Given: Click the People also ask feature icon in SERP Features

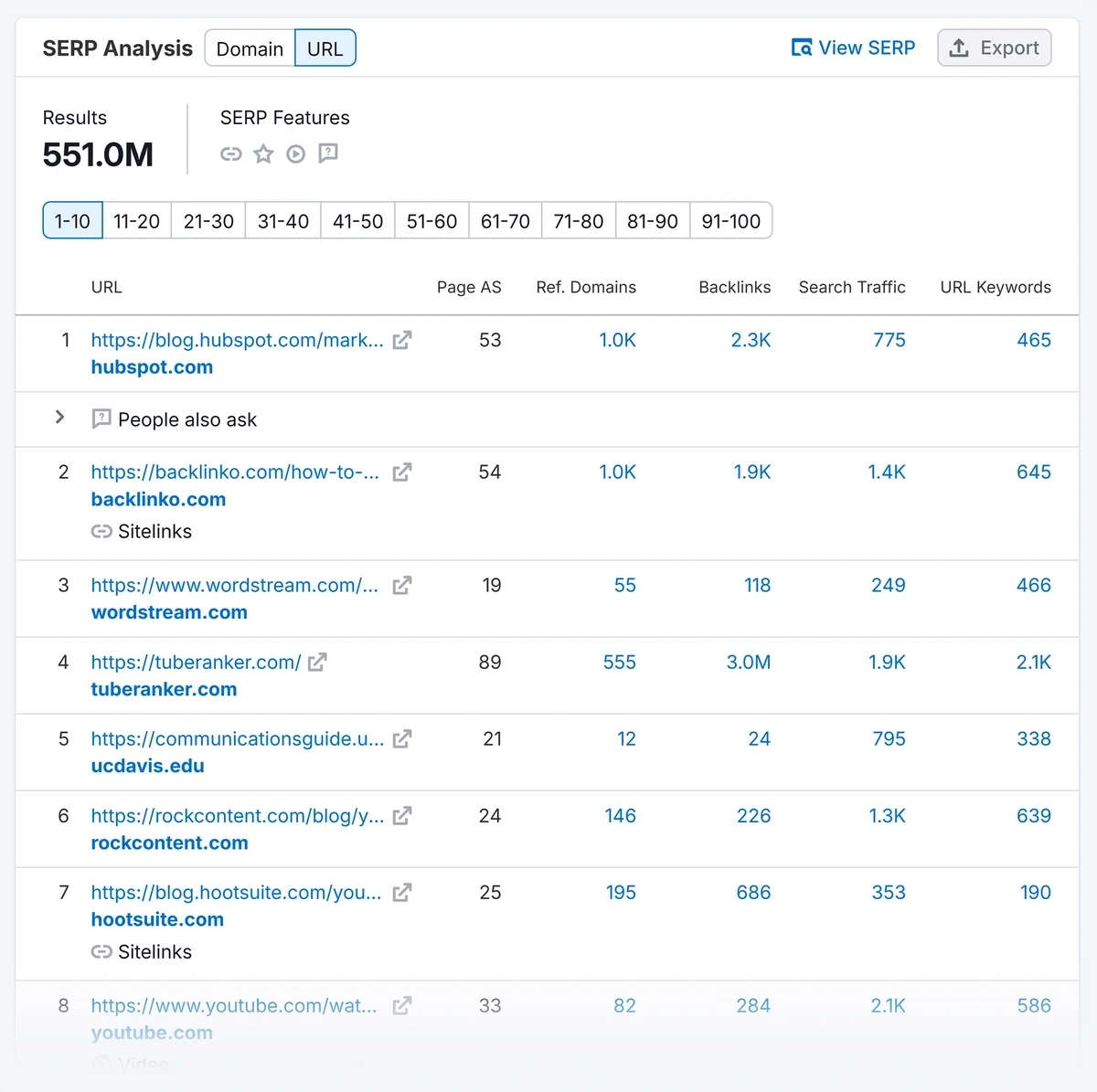Looking at the screenshot, I should tap(328, 154).
